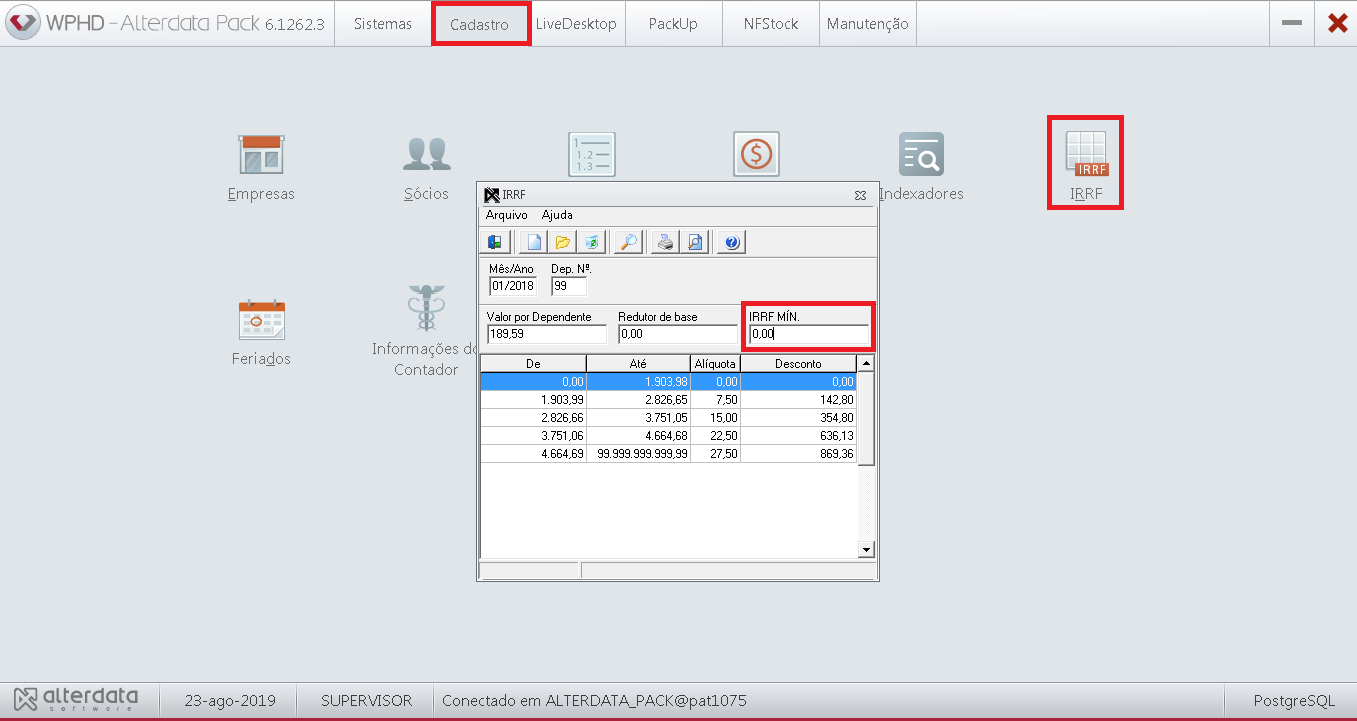Image resolution: width=1357 pixels, height=721 pixels.
Task: Click the Alterdata logo in status bar
Action: (x=76, y=698)
